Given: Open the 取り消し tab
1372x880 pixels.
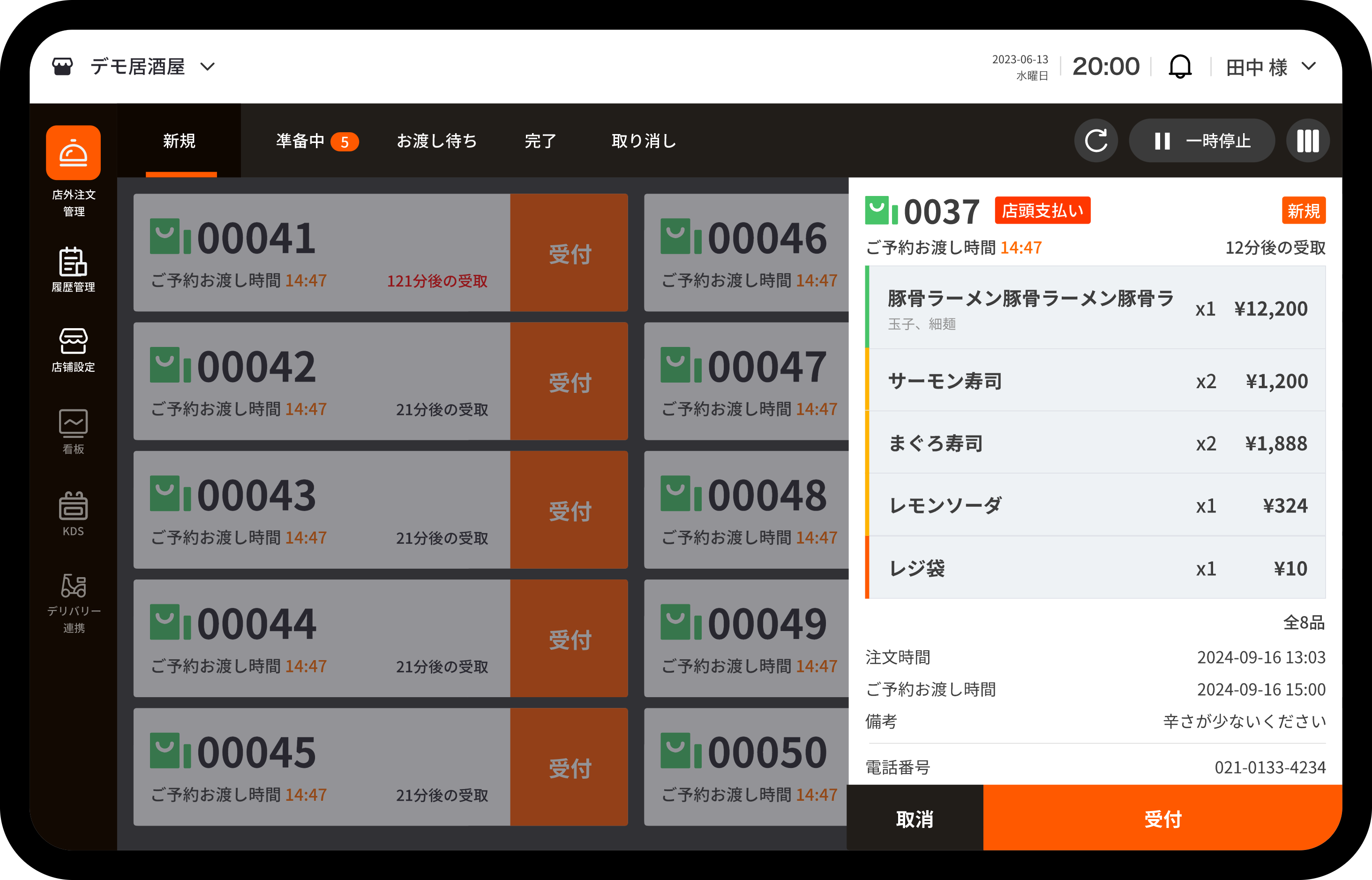Looking at the screenshot, I should coord(643,141).
